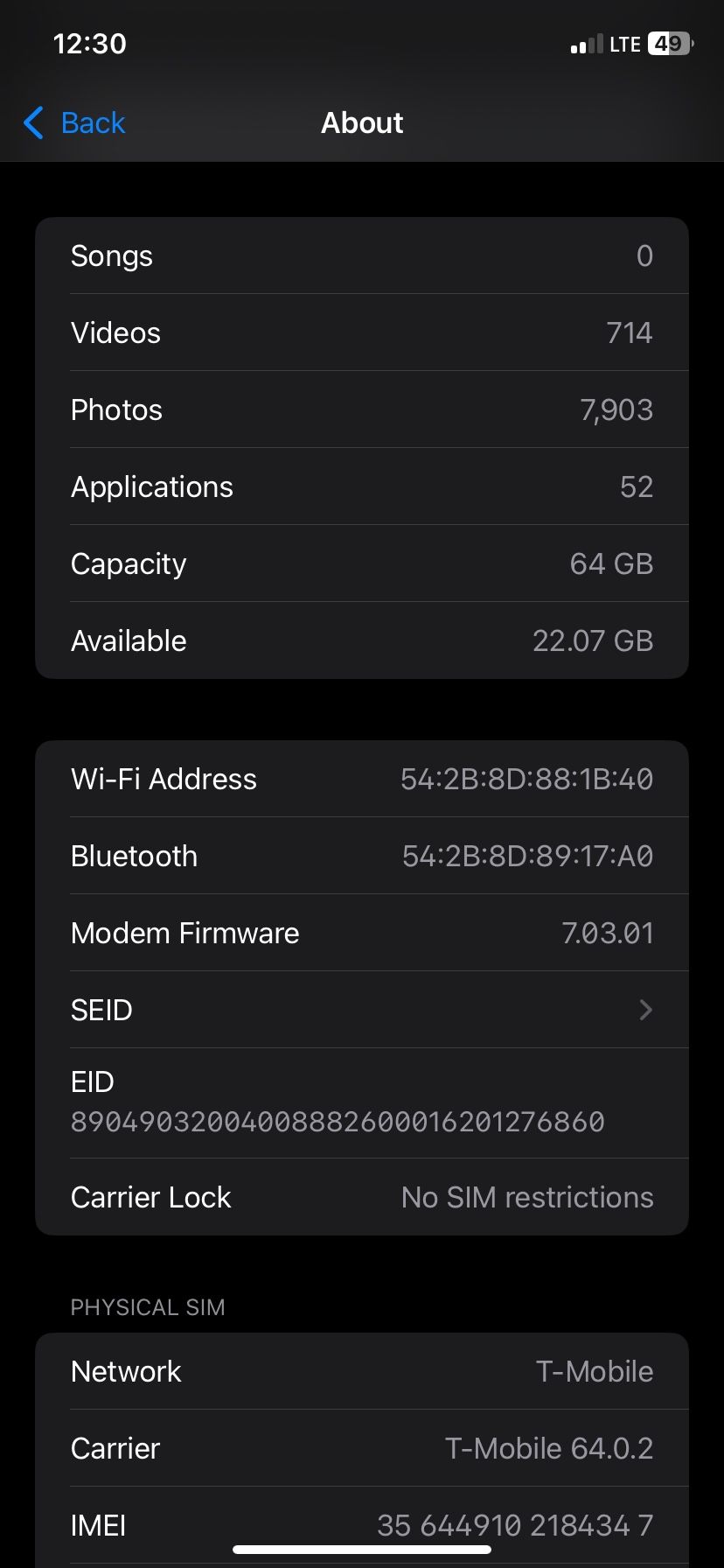Tap the LTE network indicator
Image resolution: width=724 pixels, height=1568 pixels.
click(624, 45)
